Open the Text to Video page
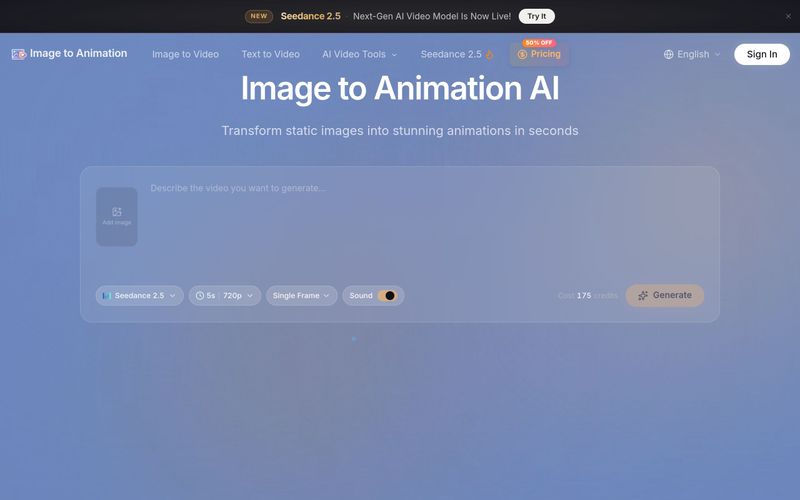Viewport: 800px width, 500px height. (x=270, y=54)
